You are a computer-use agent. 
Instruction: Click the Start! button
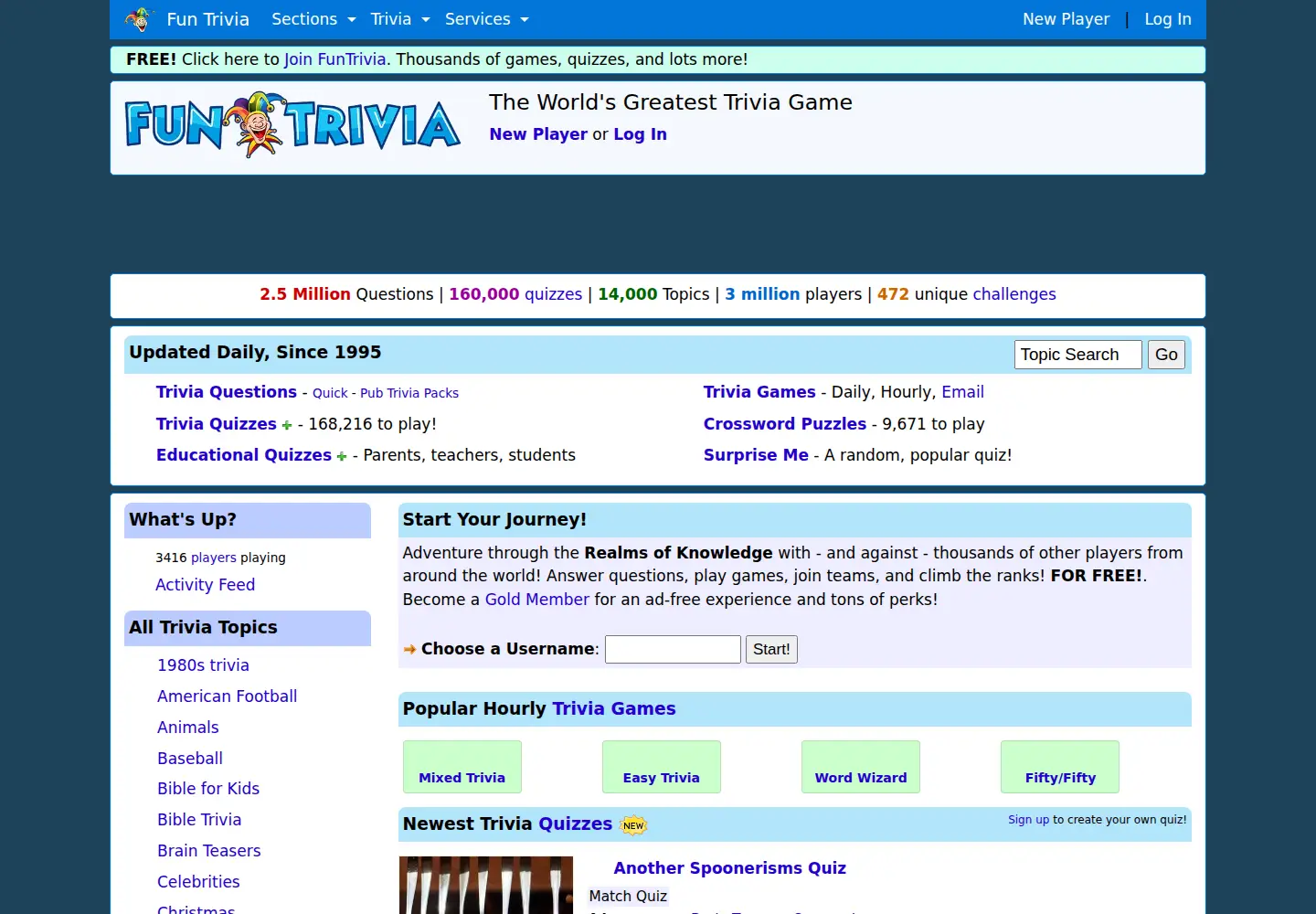point(771,650)
